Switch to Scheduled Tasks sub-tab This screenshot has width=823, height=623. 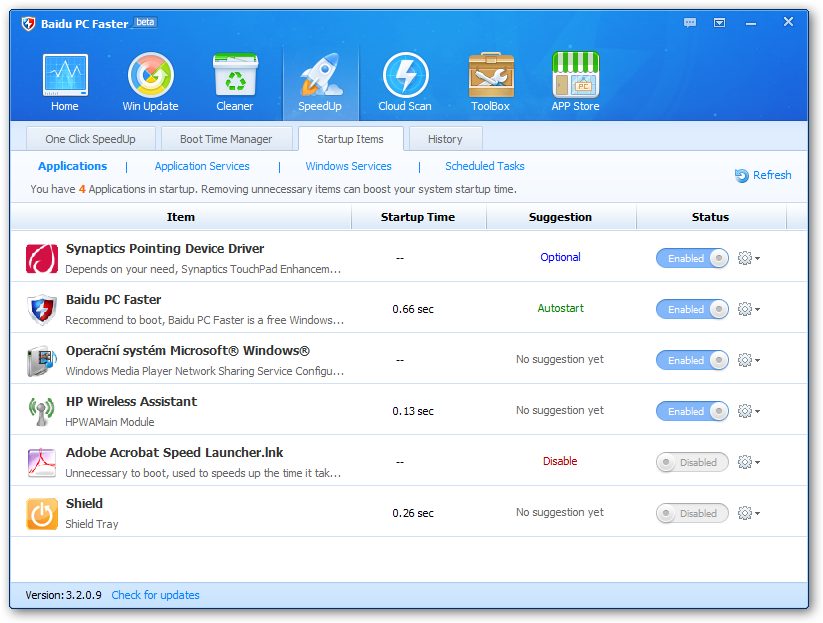(485, 166)
